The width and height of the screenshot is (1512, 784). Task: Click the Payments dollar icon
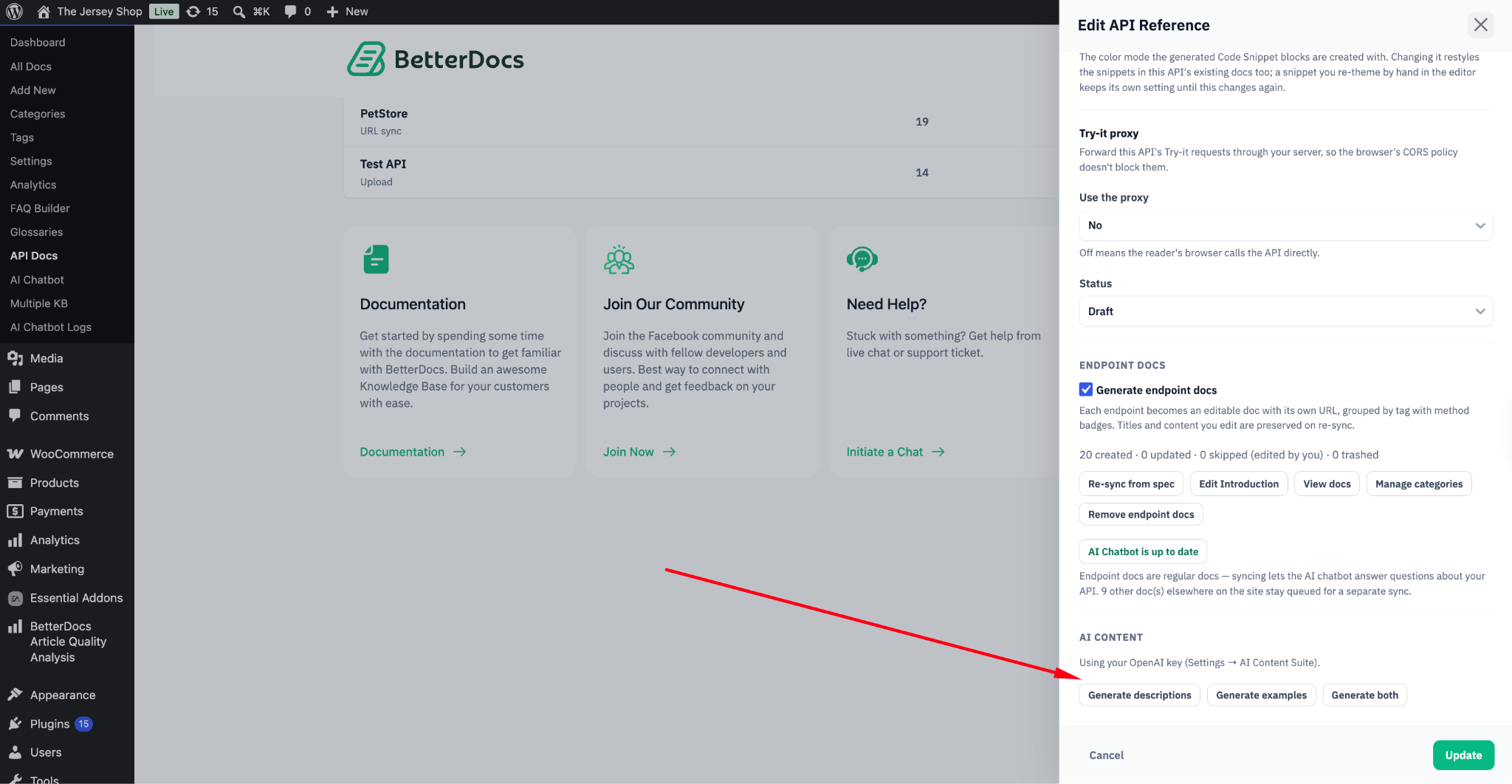point(15,511)
